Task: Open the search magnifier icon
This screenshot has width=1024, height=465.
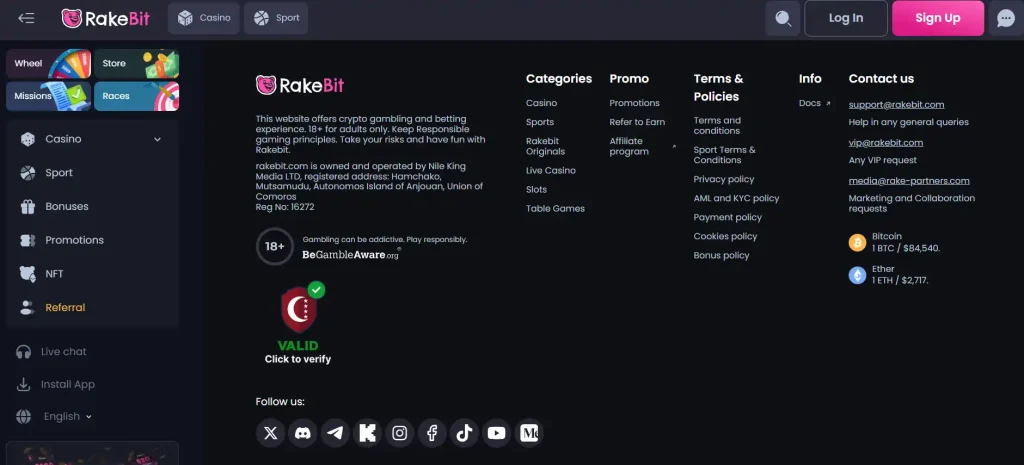Action: coord(782,18)
